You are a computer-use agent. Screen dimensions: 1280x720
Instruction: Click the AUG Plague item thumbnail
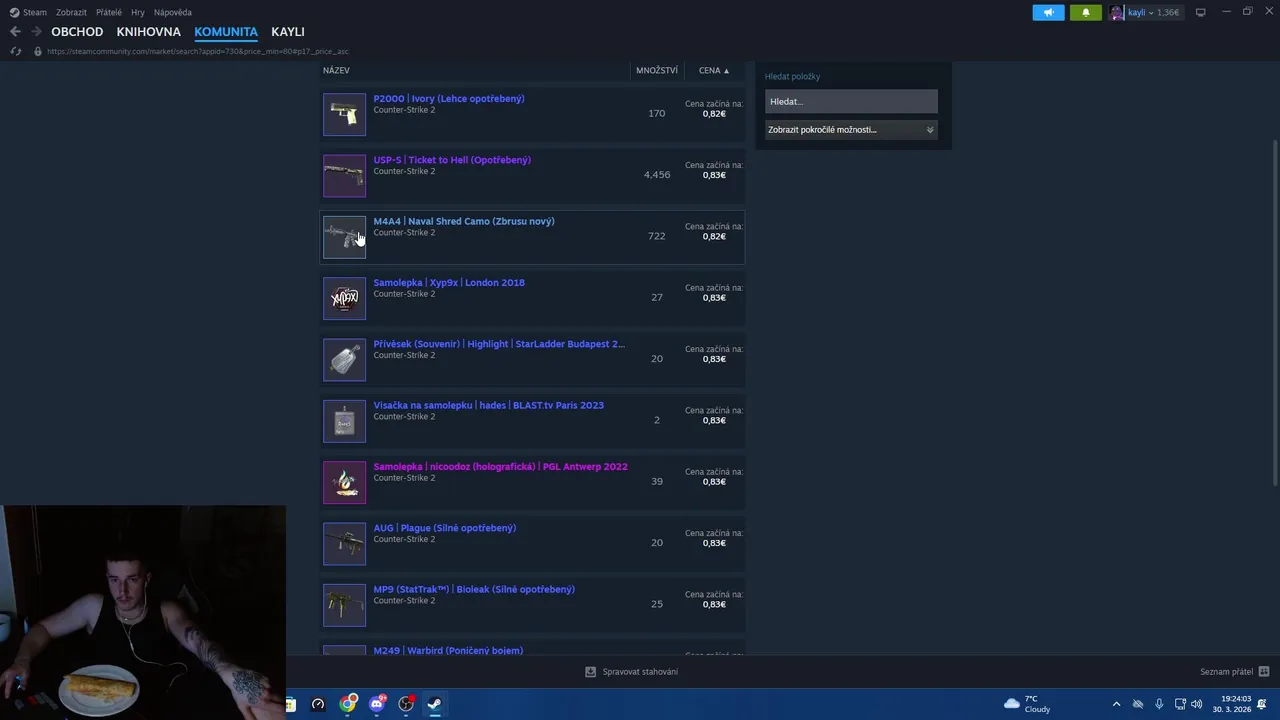(344, 543)
